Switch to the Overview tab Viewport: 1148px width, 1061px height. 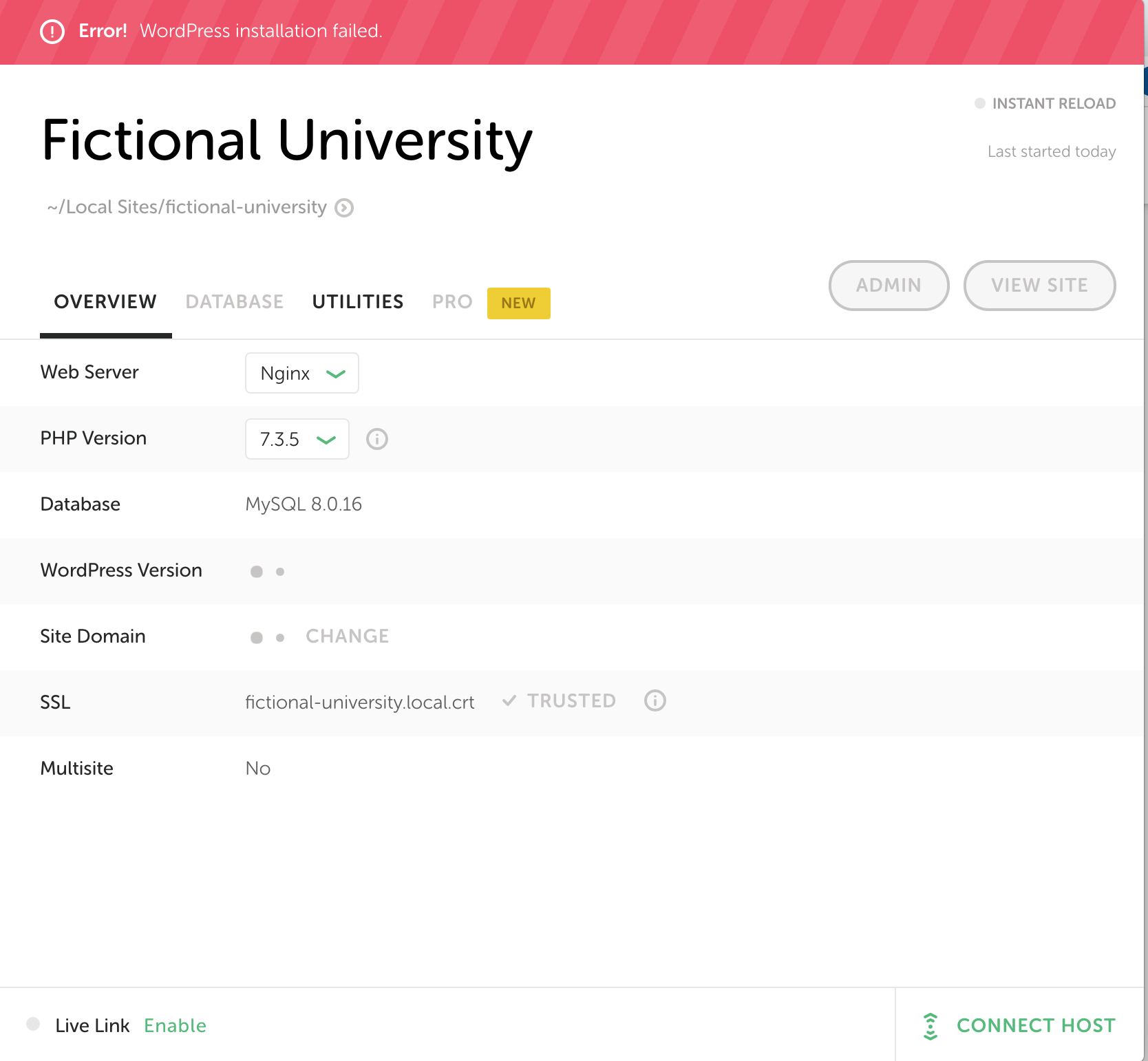pos(105,302)
